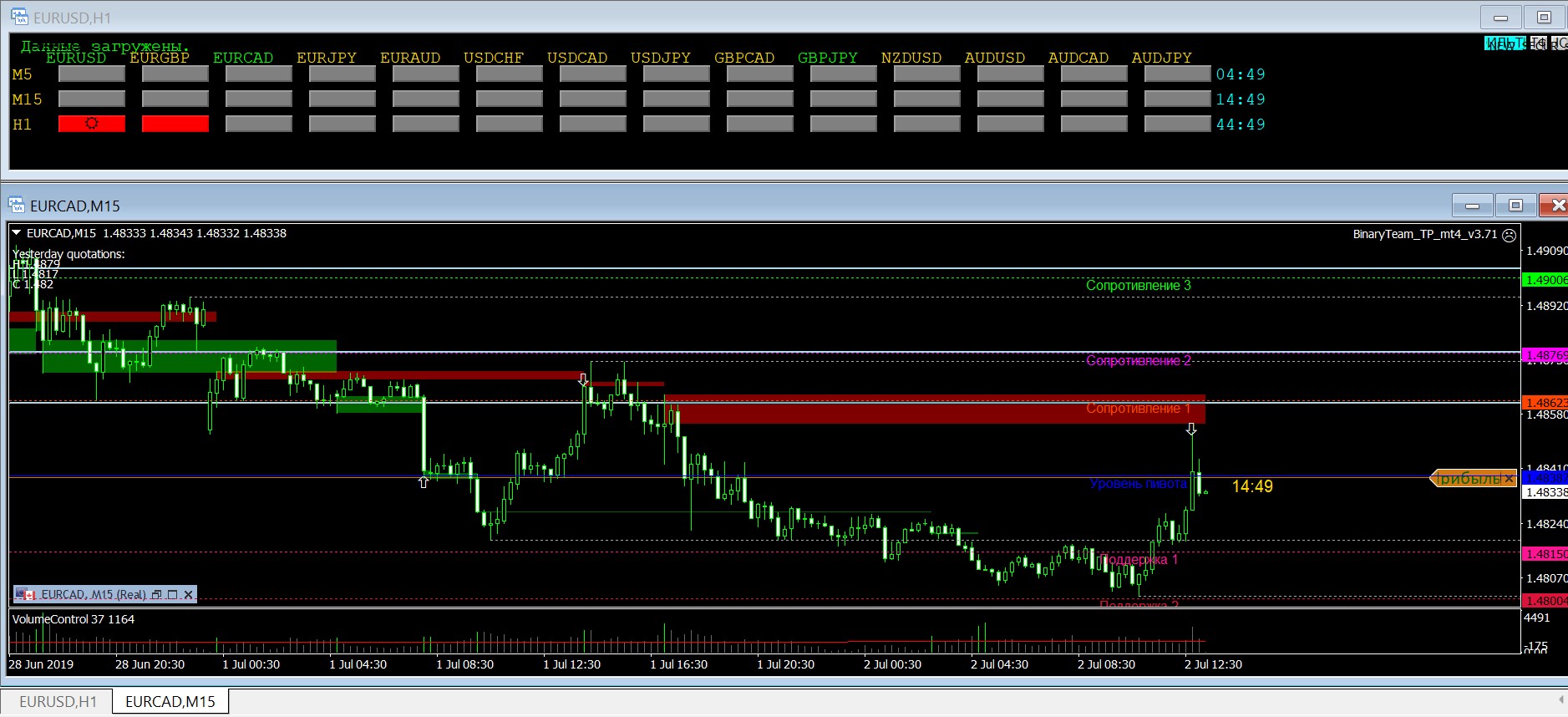This screenshot has width=1568, height=717.
Task: Click the M5 signal cell under USDCAD
Action: (x=593, y=74)
